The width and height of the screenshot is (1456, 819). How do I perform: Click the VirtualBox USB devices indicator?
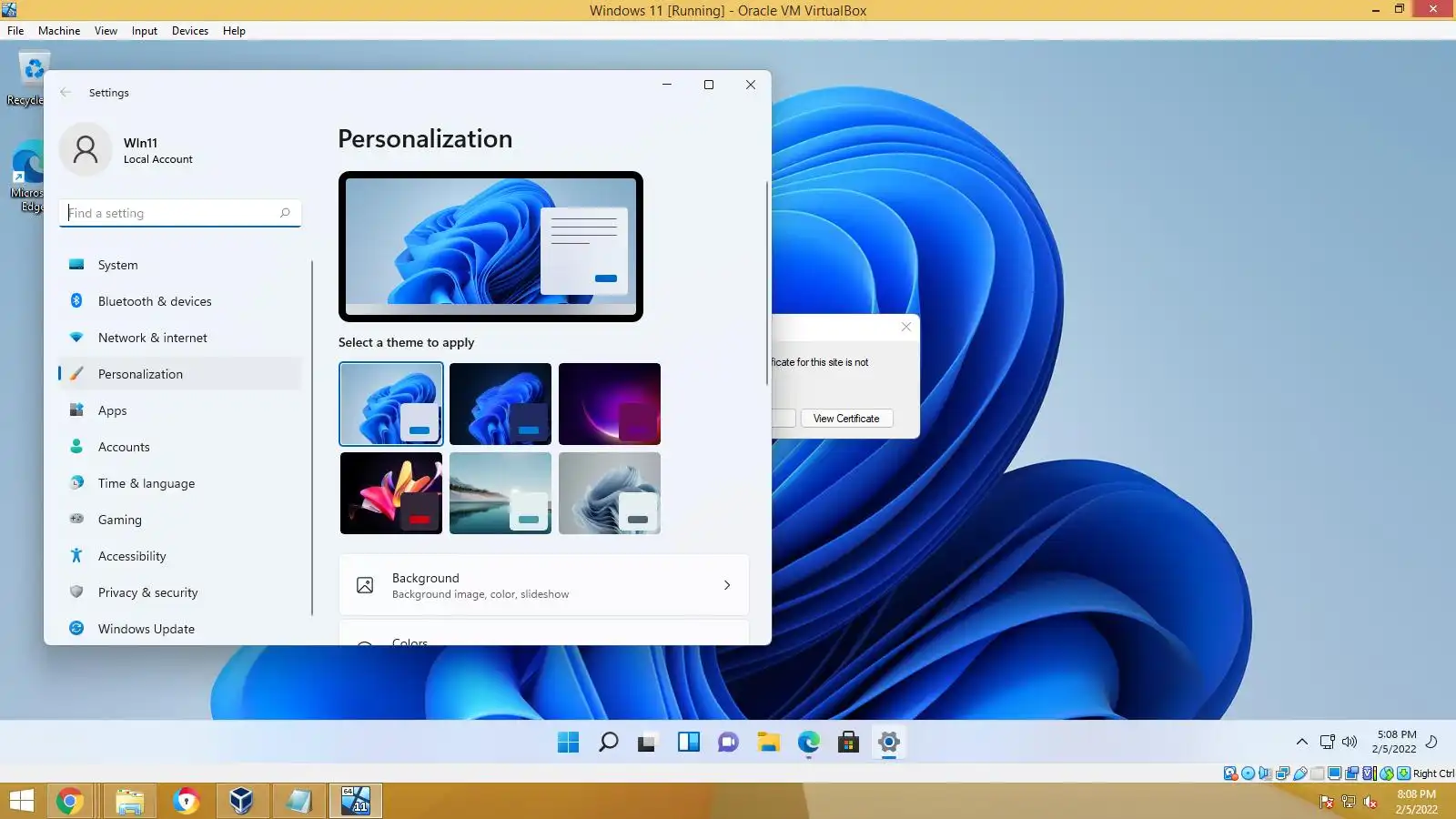click(1300, 773)
